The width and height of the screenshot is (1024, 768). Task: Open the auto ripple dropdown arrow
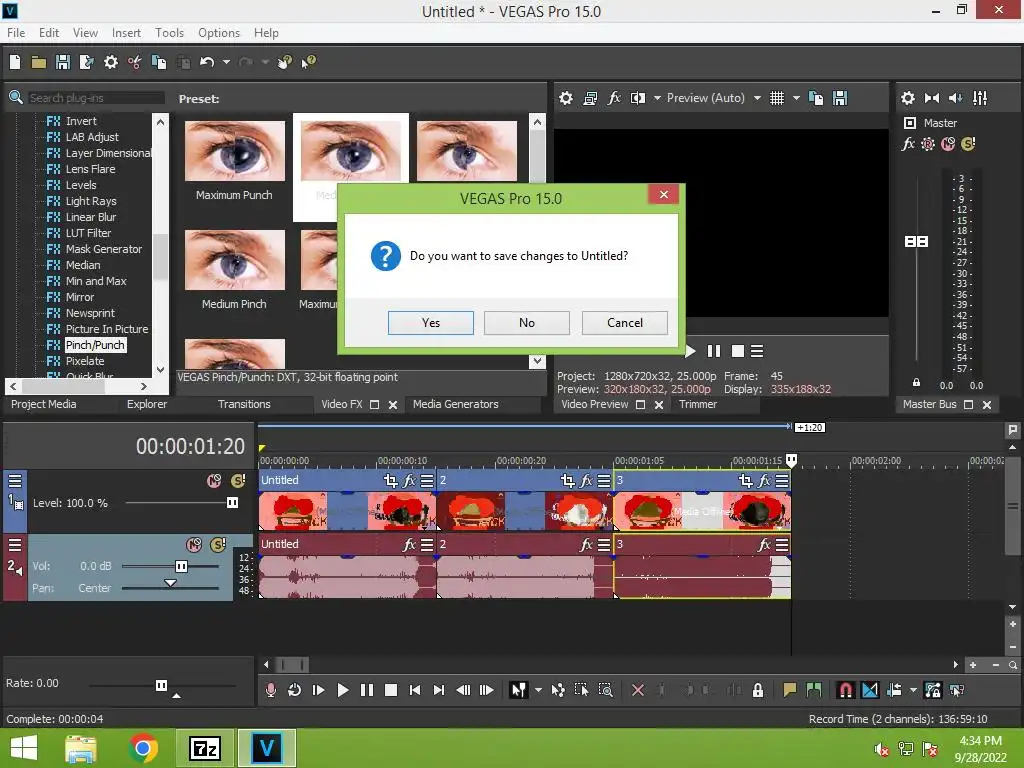tap(913, 690)
